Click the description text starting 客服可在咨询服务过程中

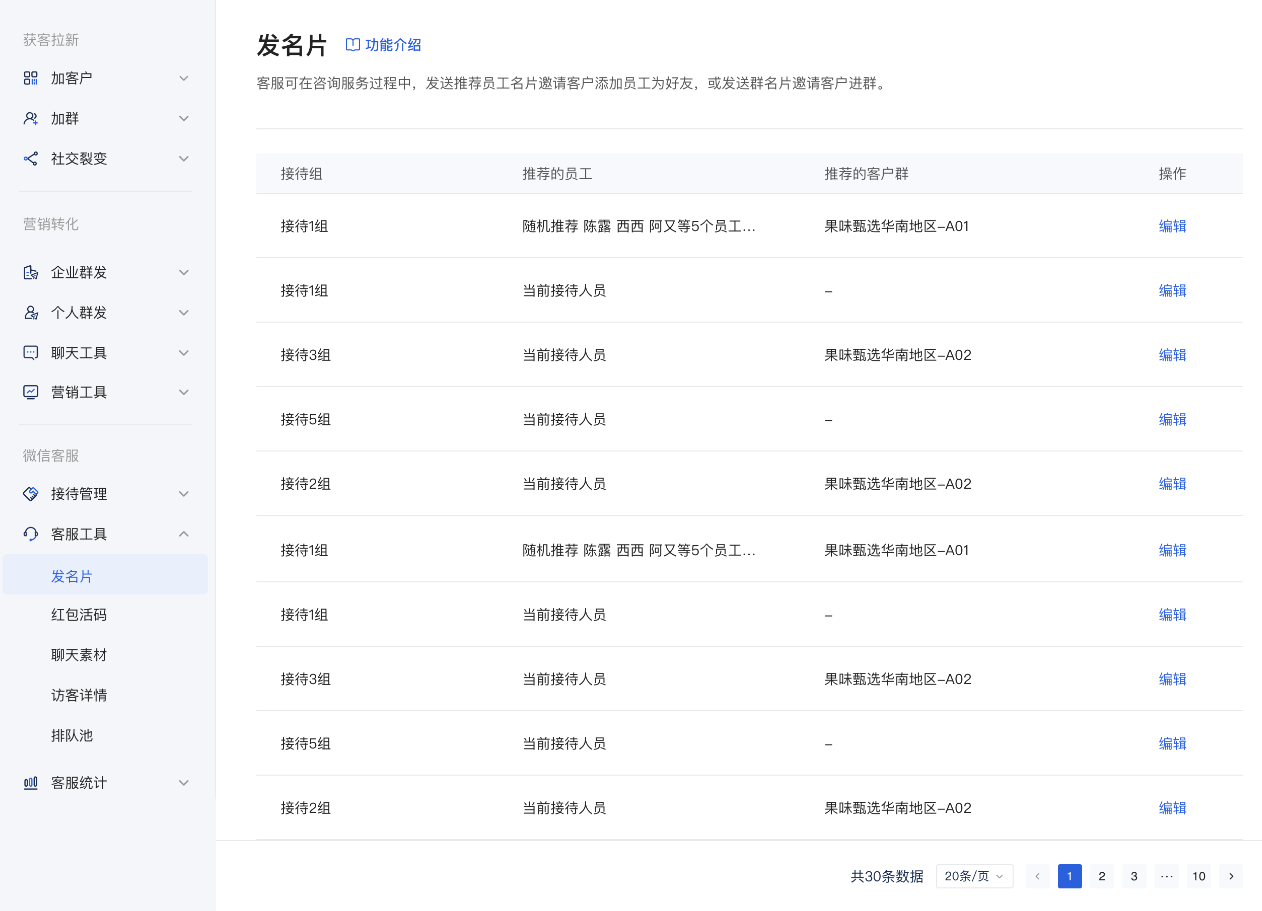(572, 84)
